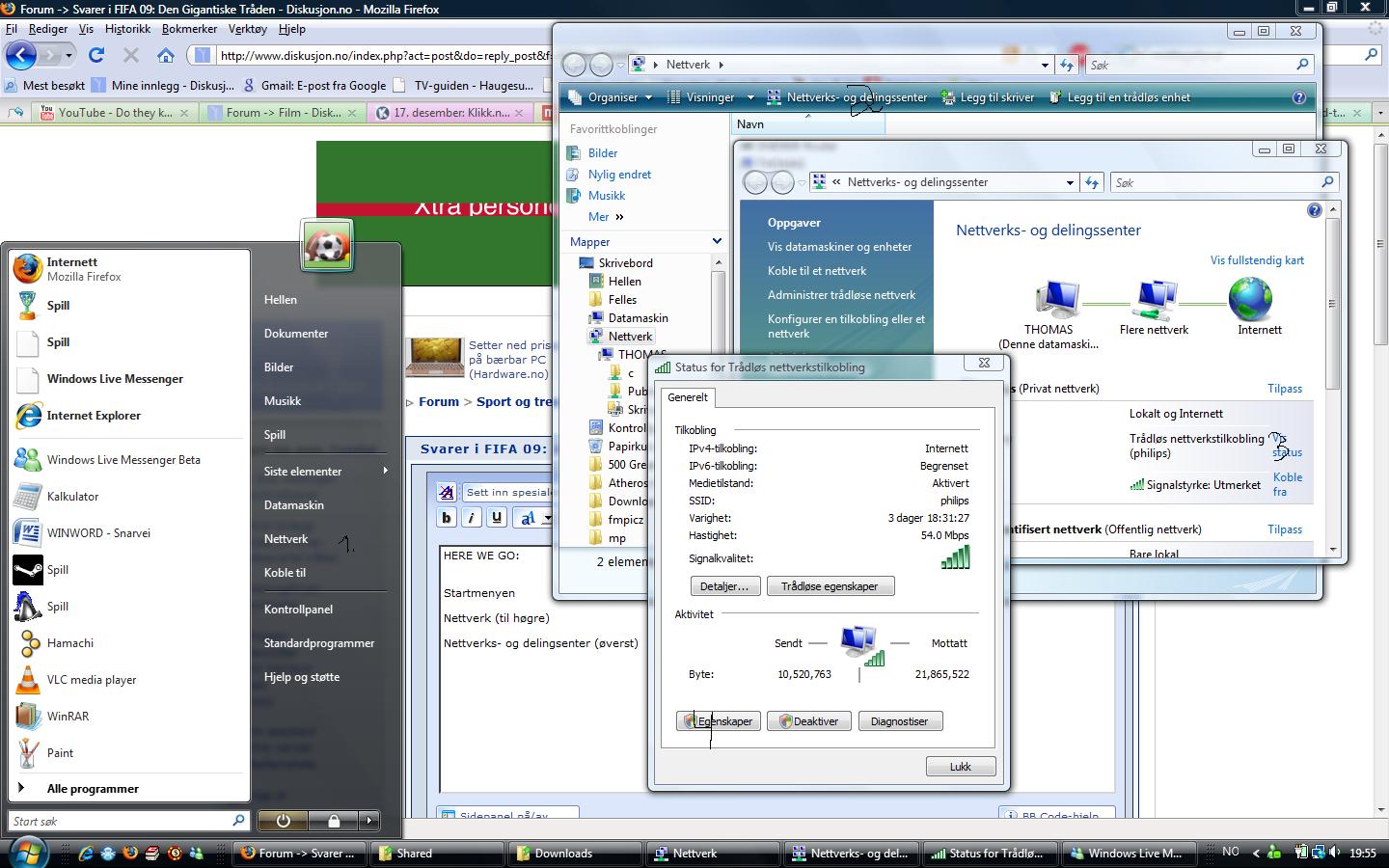
Task: Lock the computer with padlock button
Action: (333, 821)
